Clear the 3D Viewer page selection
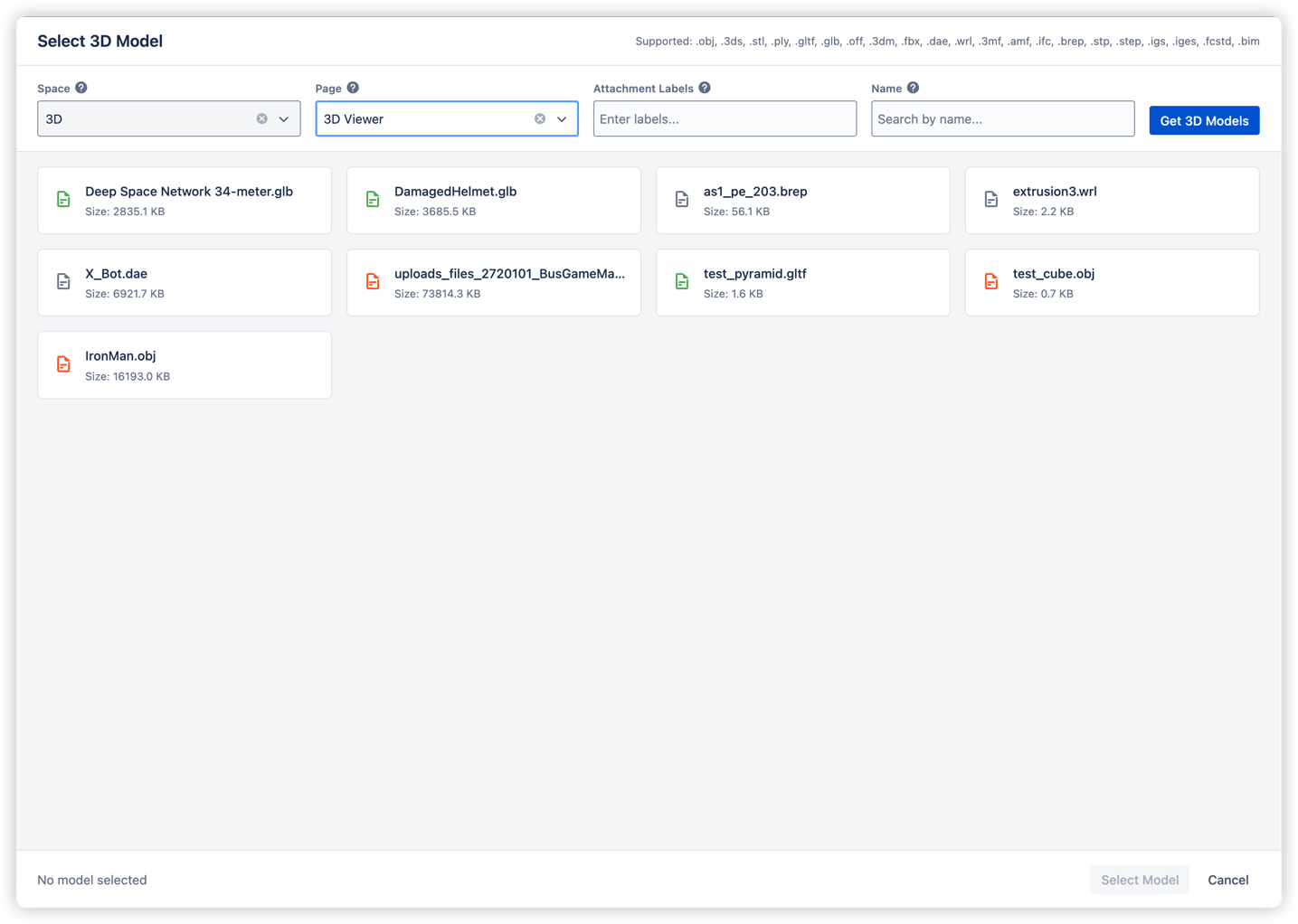This screenshot has width=1298, height=924. pyautogui.click(x=540, y=118)
